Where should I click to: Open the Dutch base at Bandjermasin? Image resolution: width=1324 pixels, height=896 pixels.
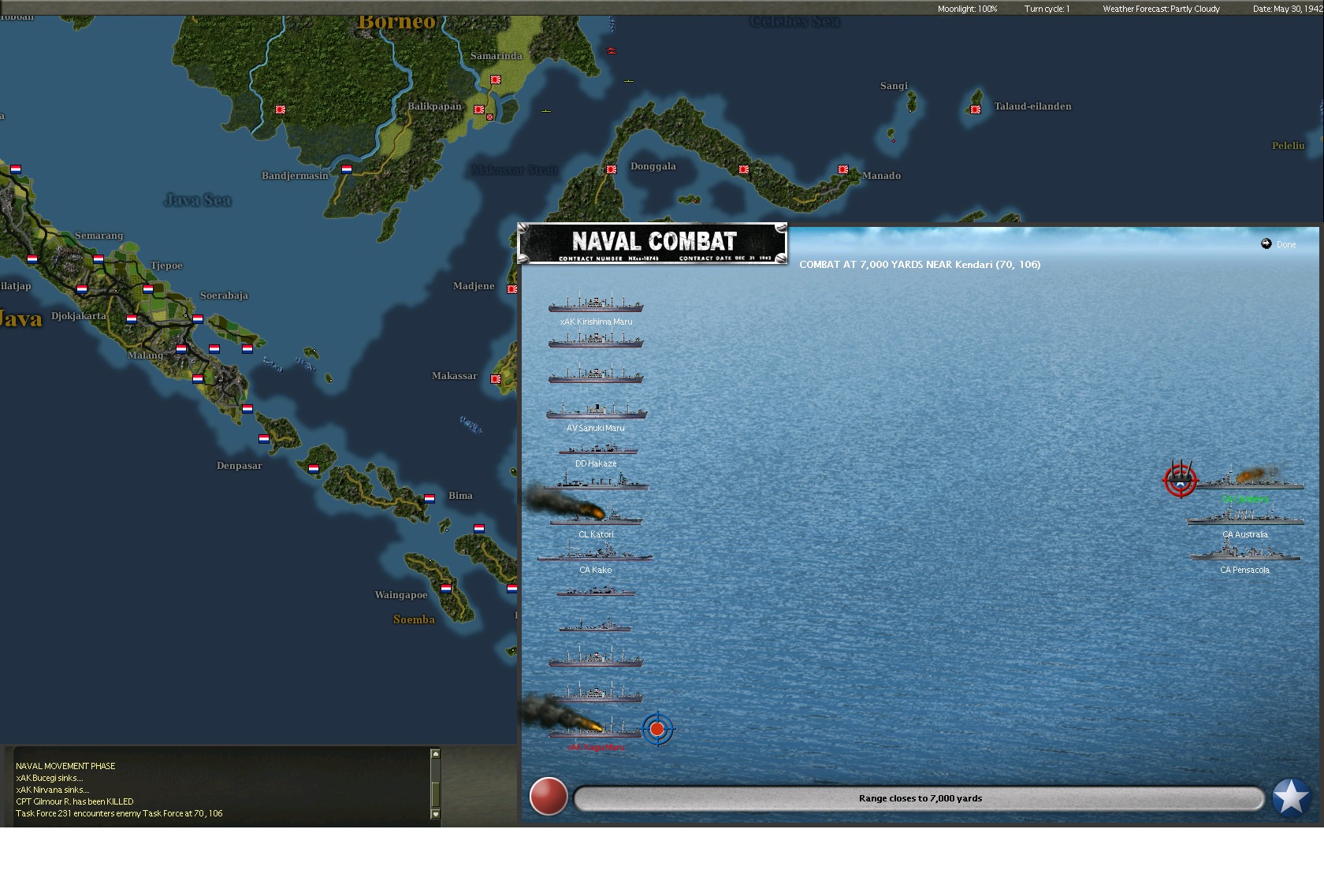[x=346, y=169]
